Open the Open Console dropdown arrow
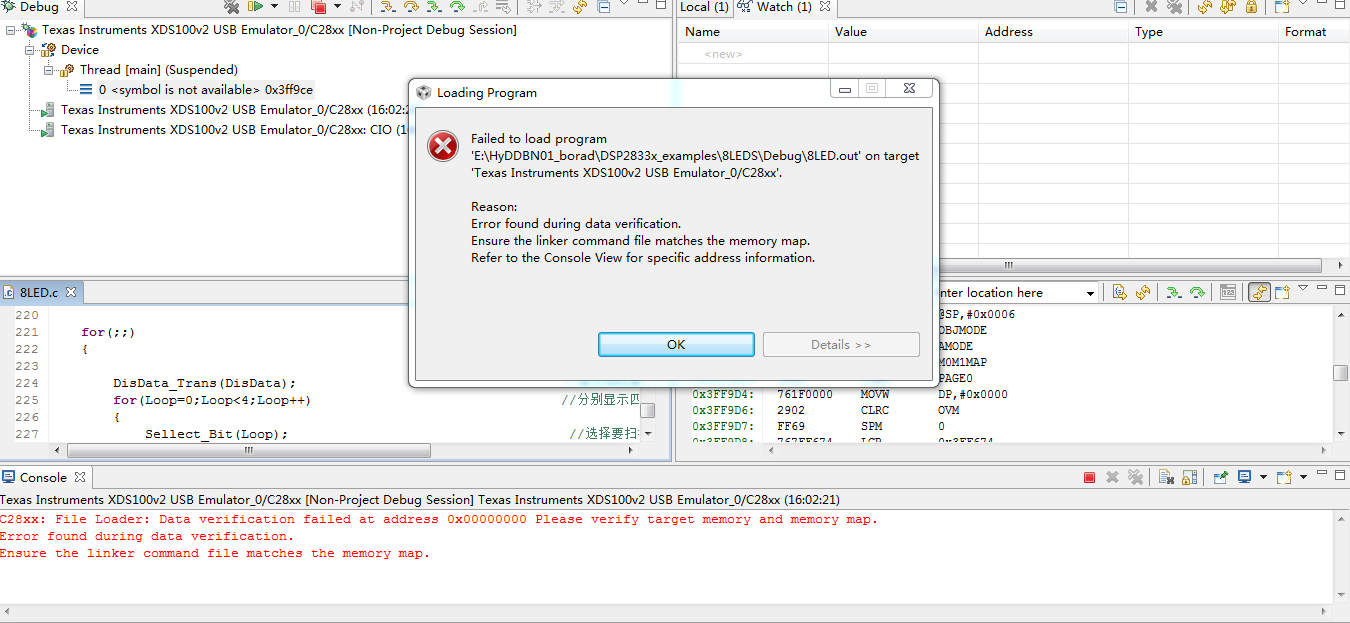Image resolution: width=1350 pixels, height=623 pixels. pos(1303,477)
